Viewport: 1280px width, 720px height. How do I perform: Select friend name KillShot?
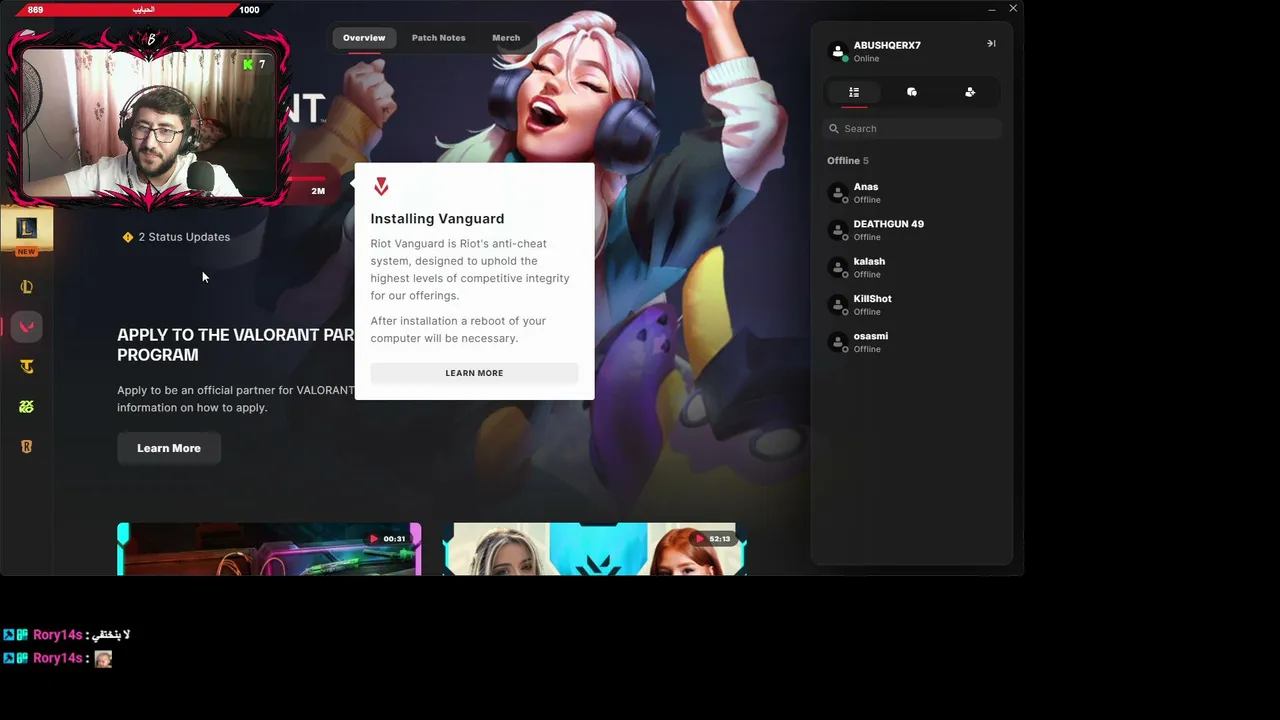coord(873,299)
